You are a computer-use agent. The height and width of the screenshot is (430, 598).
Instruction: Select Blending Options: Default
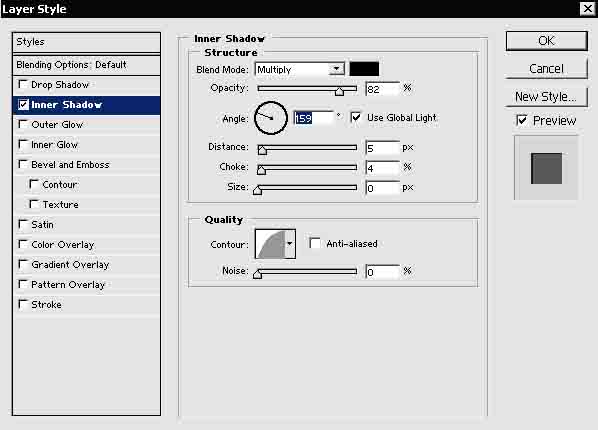(86, 65)
